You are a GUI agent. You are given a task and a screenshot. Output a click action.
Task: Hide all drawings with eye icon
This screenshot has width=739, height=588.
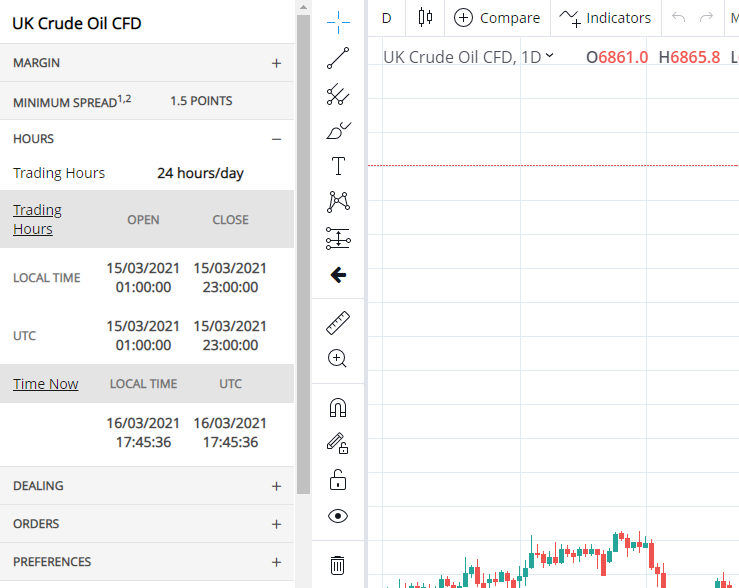(x=338, y=516)
